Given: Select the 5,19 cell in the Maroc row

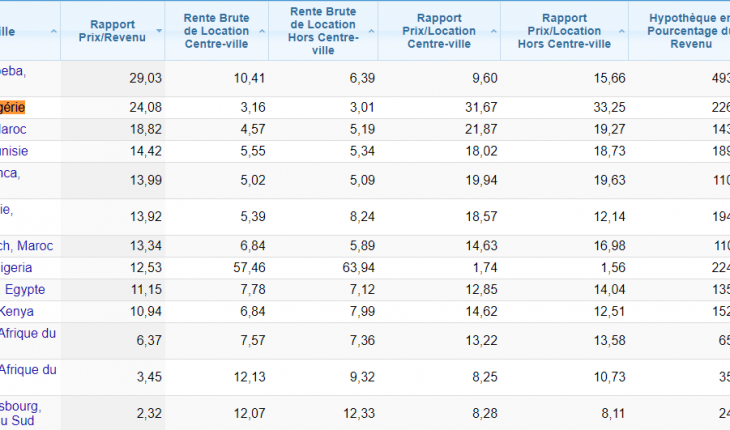Looking at the screenshot, I should click(x=362, y=129).
